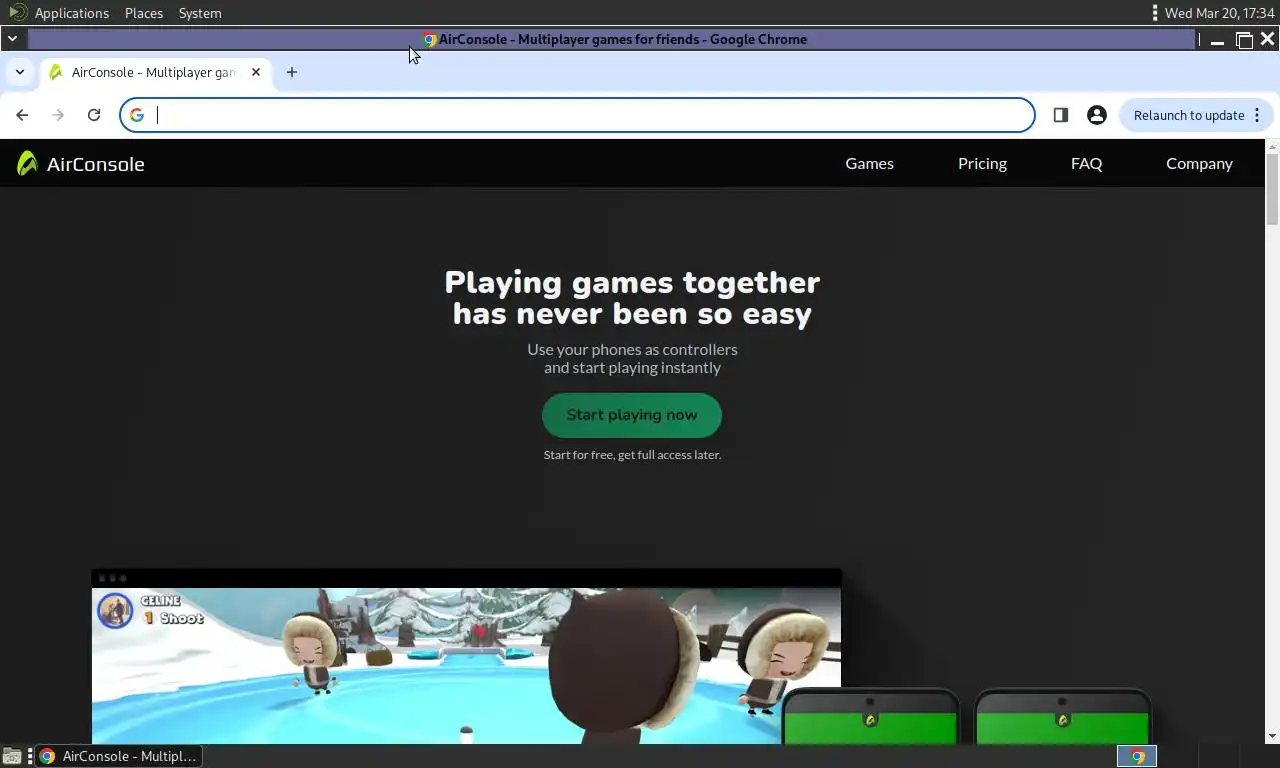Image resolution: width=1280 pixels, height=768 pixels.
Task: Click the scrollbar up arrow
Action: [x=1272, y=146]
